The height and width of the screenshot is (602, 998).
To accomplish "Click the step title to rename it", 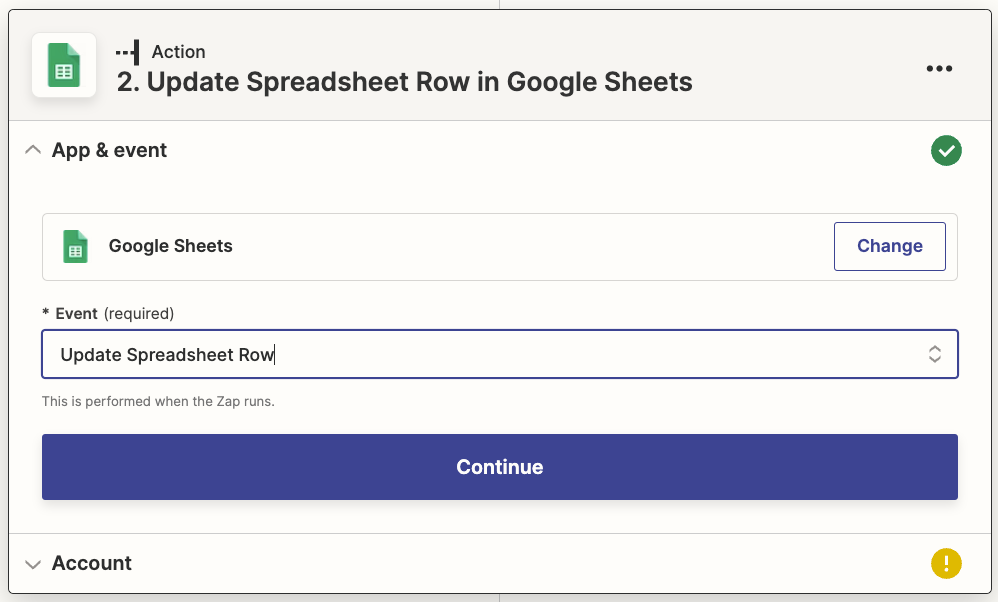I will tap(405, 82).
